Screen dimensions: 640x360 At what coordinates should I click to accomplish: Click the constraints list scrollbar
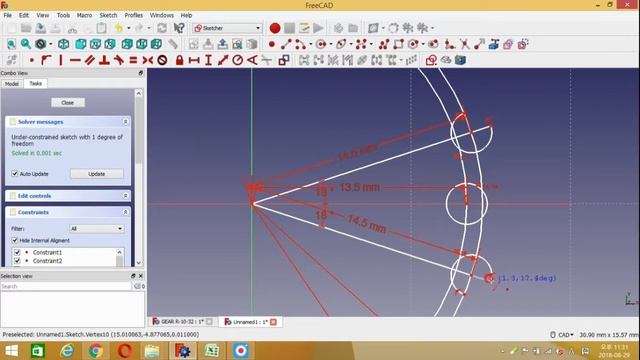[x=120, y=258]
